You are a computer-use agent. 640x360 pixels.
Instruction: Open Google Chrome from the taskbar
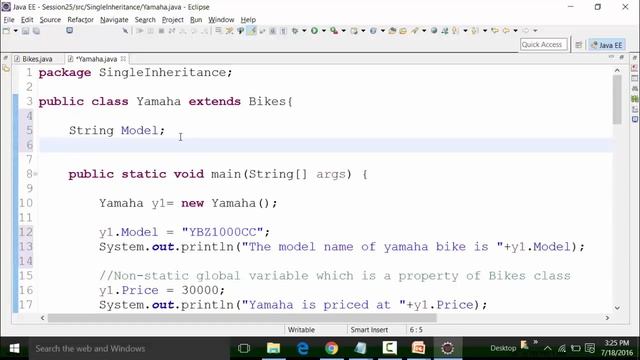[x=331, y=349]
